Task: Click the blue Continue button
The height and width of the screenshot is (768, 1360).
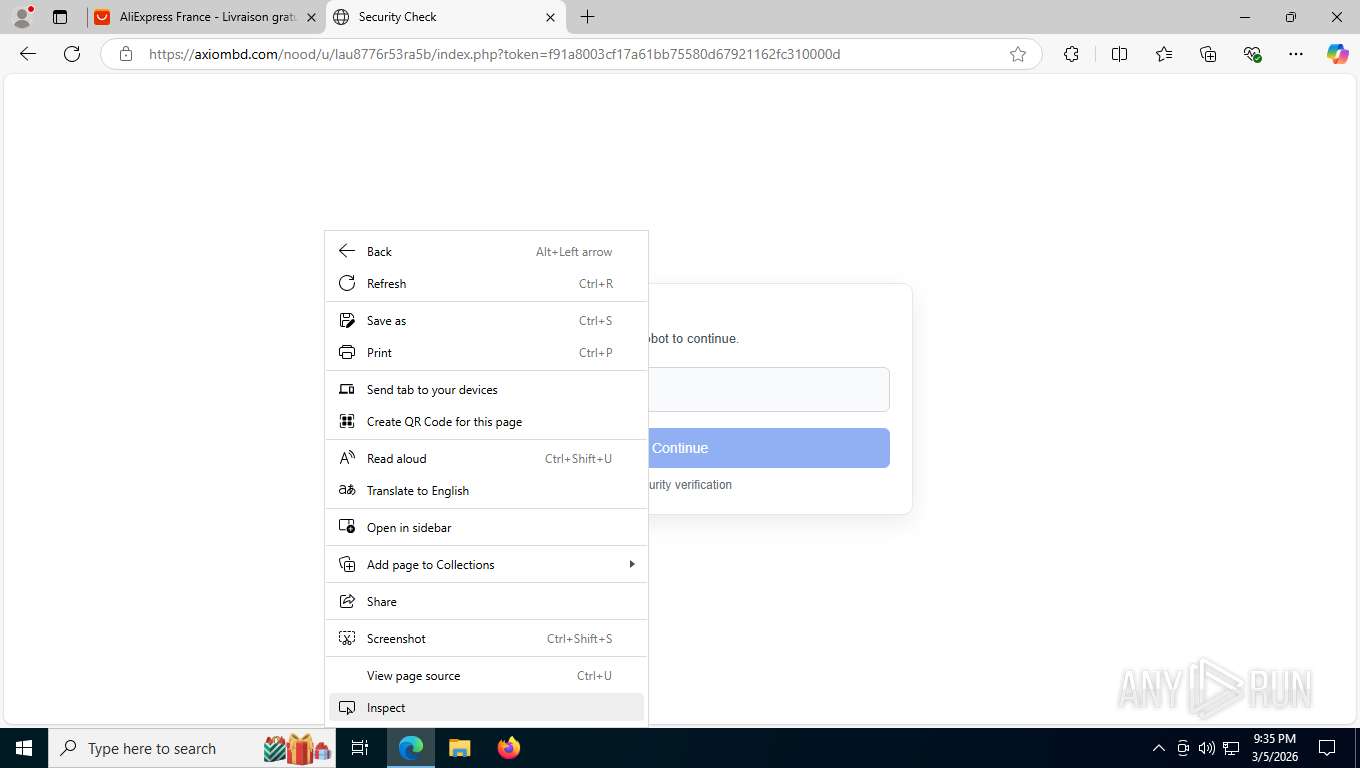Action: pos(768,448)
